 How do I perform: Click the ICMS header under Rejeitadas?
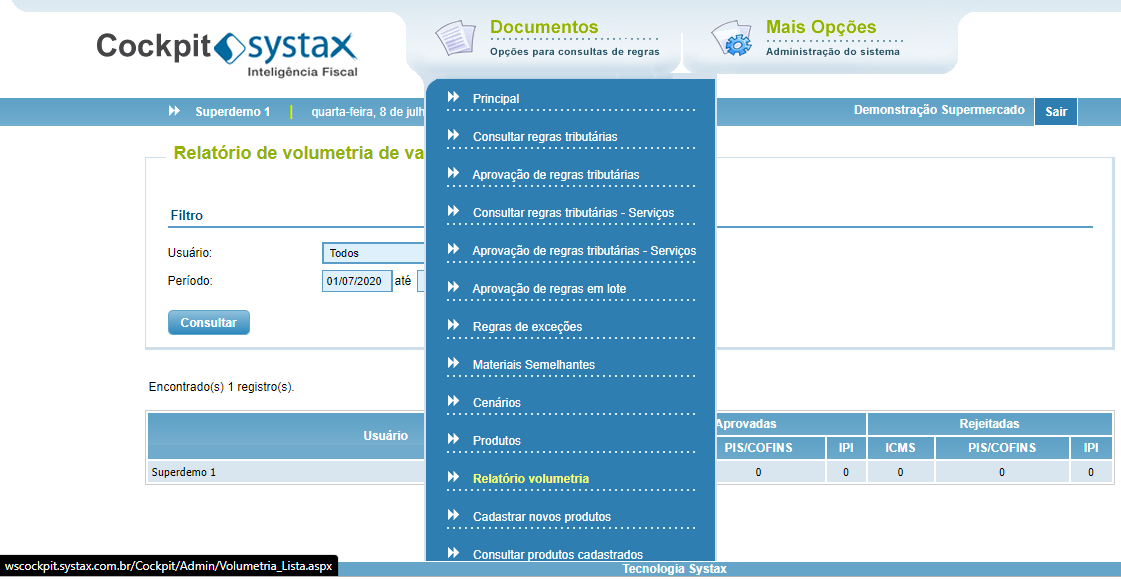click(900, 448)
